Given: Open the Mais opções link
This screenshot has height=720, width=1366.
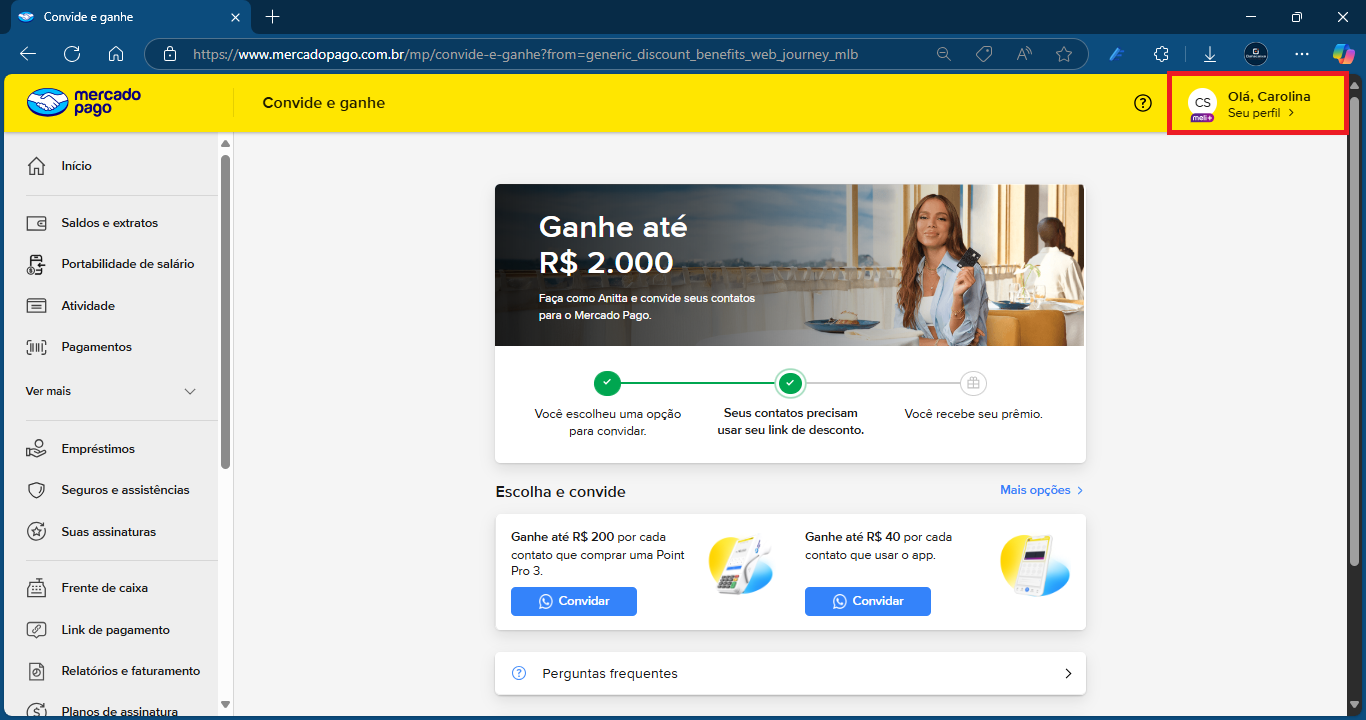Looking at the screenshot, I should [1041, 490].
